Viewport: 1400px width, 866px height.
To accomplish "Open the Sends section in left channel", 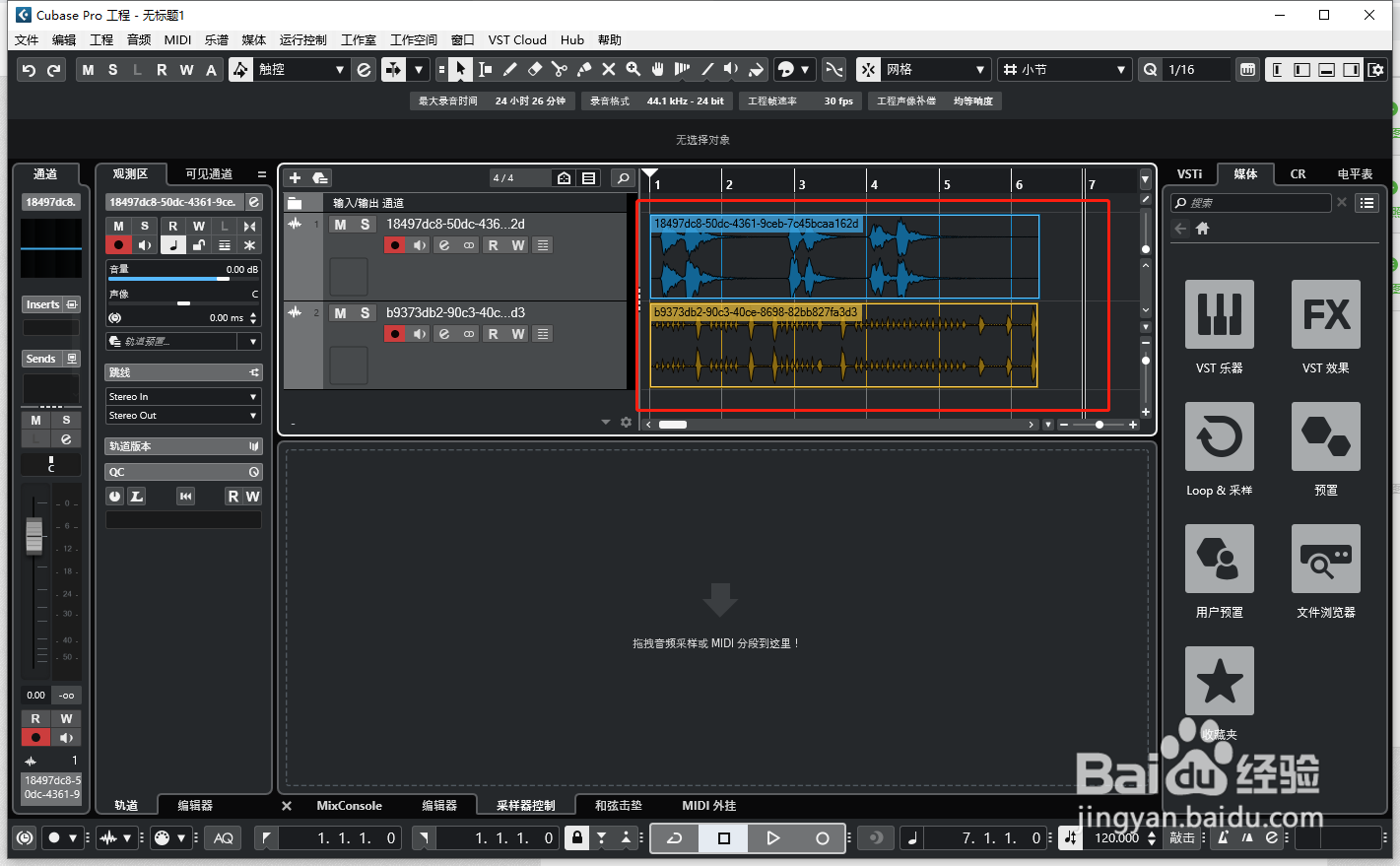I will coord(50,359).
